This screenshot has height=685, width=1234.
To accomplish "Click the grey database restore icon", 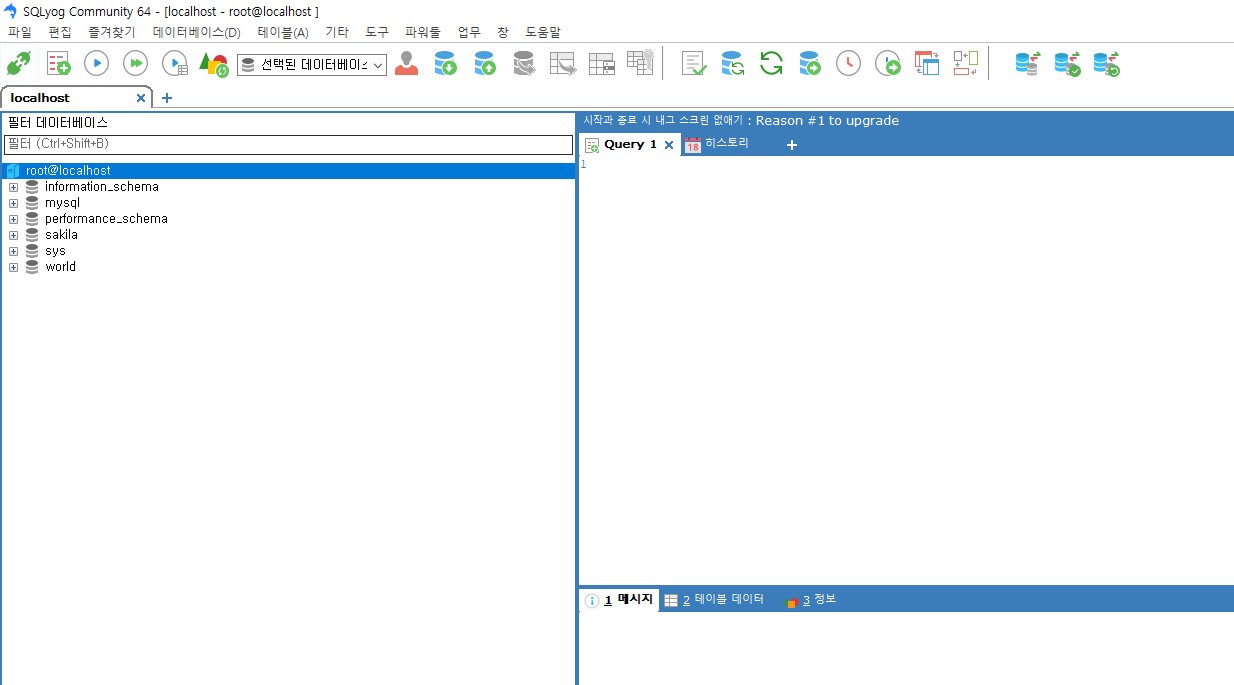I will point(524,64).
